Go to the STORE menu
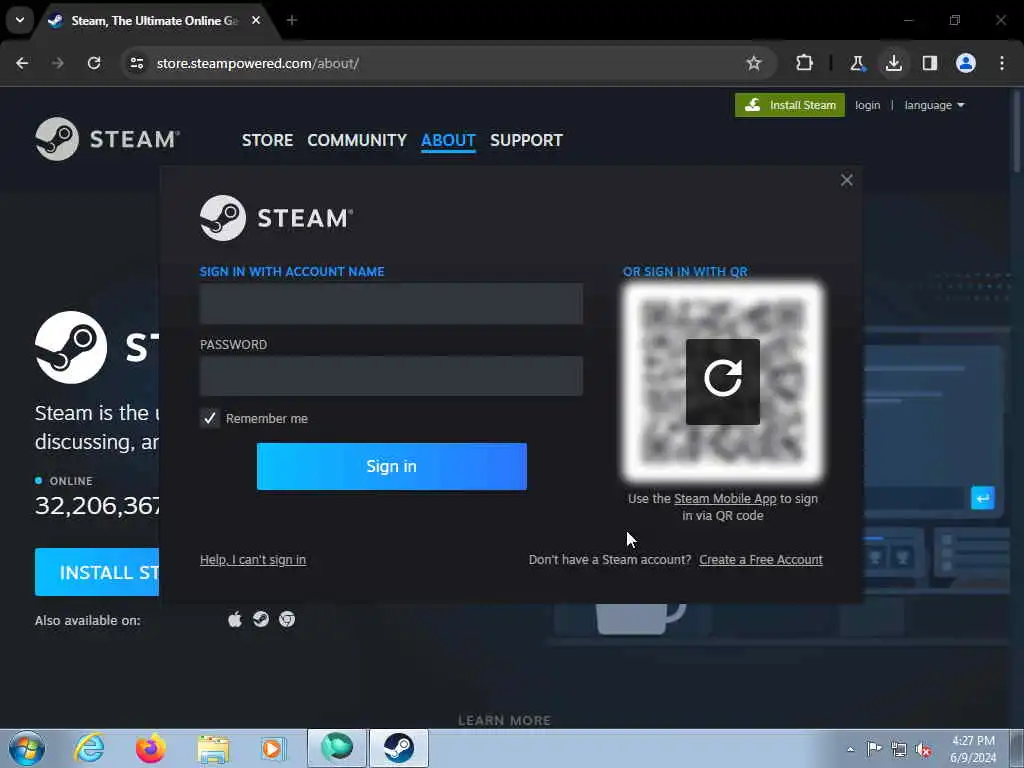The width and height of the screenshot is (1024, 768). tap(267, 140)
